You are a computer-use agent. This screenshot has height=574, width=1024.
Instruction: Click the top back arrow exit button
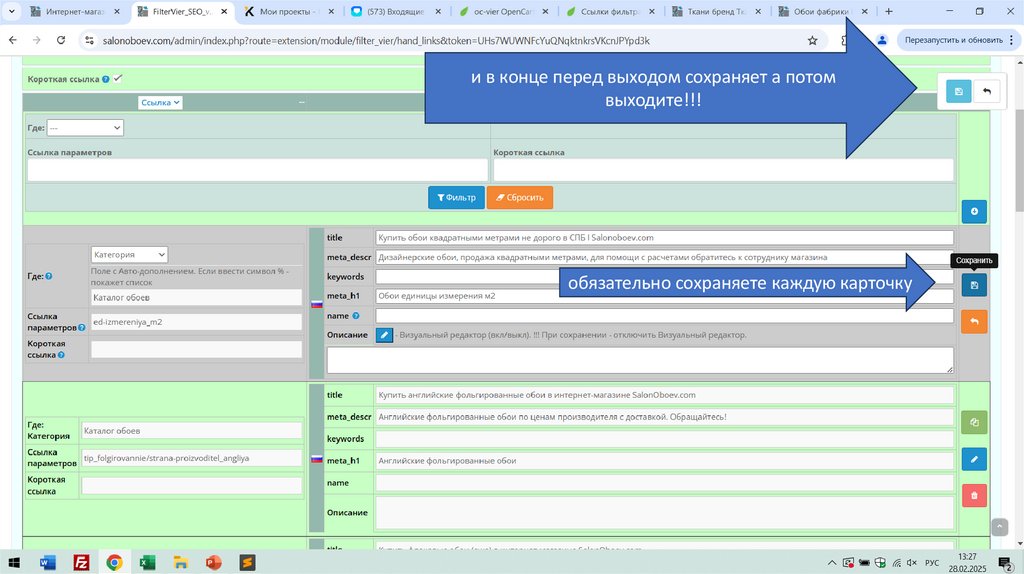[987, 91]
